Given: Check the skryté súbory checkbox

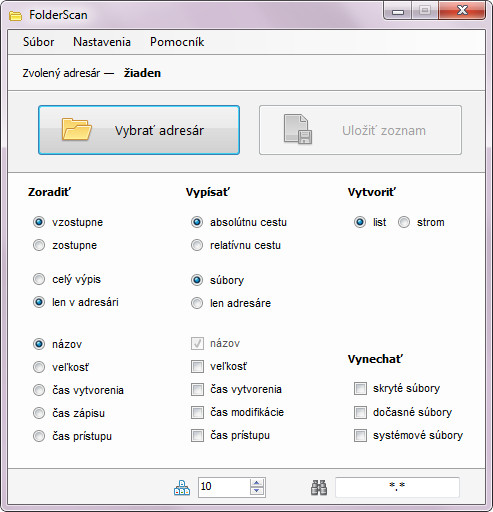Looking at the screenshot, I should click(x=360, y=388).
